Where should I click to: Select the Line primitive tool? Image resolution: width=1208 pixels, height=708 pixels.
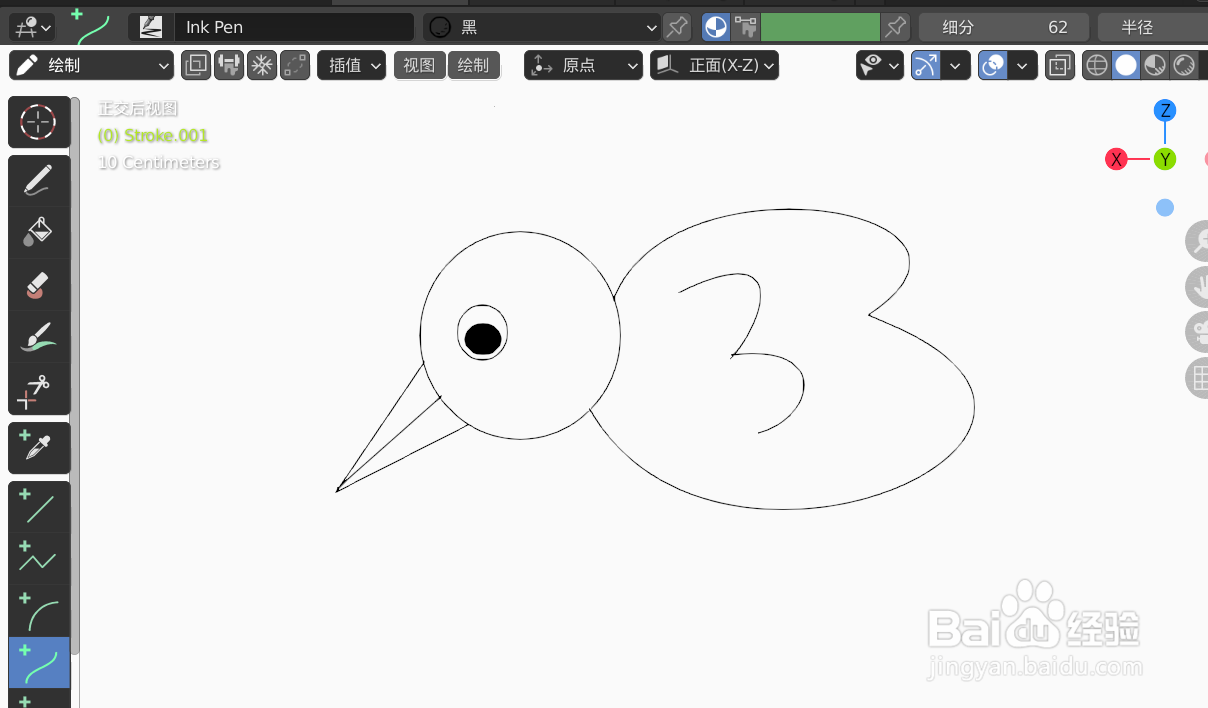coord(39,508)
